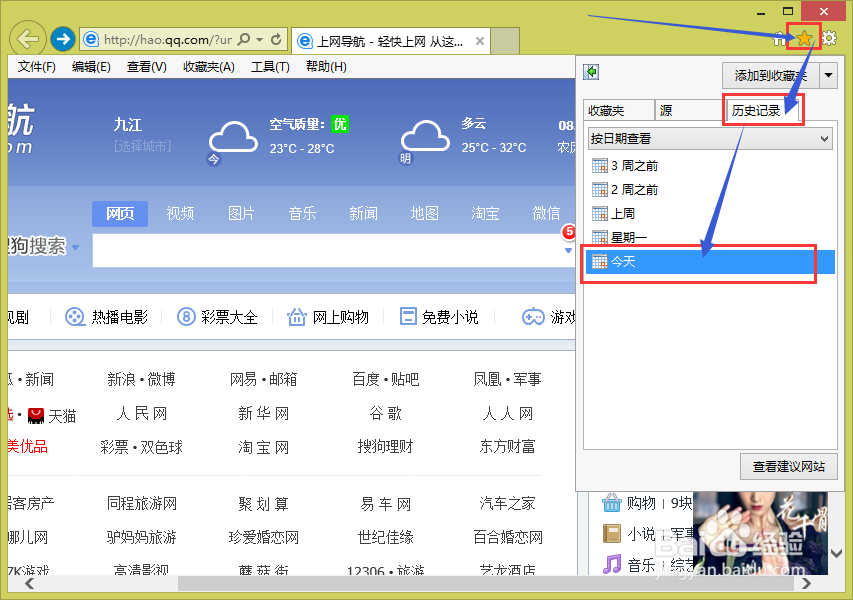Open the 汽车之家 link
This screenshot has width=853, height=600.
pyautogui.click(x=508, y=504)
